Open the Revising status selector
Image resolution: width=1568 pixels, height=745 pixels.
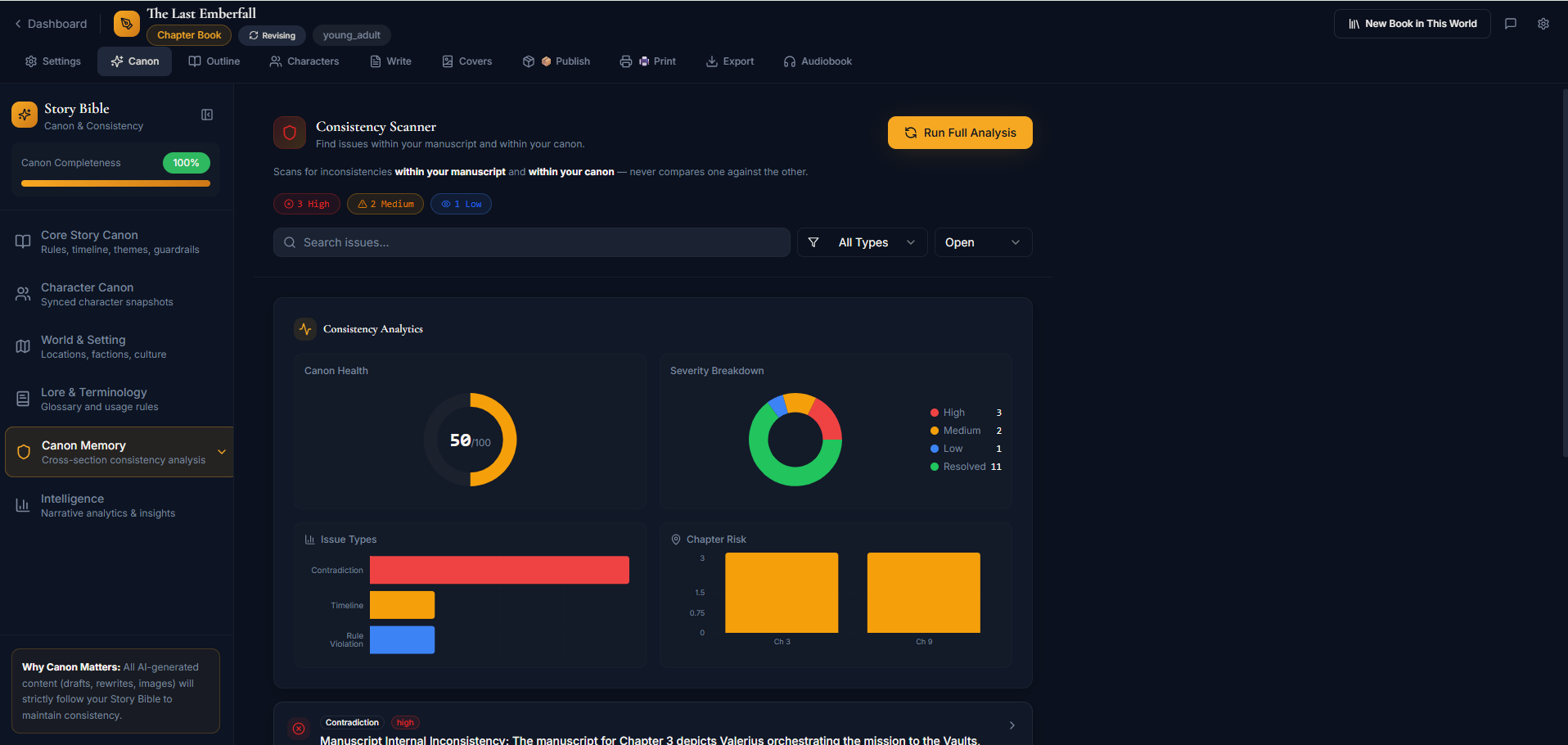coord(273,35)
